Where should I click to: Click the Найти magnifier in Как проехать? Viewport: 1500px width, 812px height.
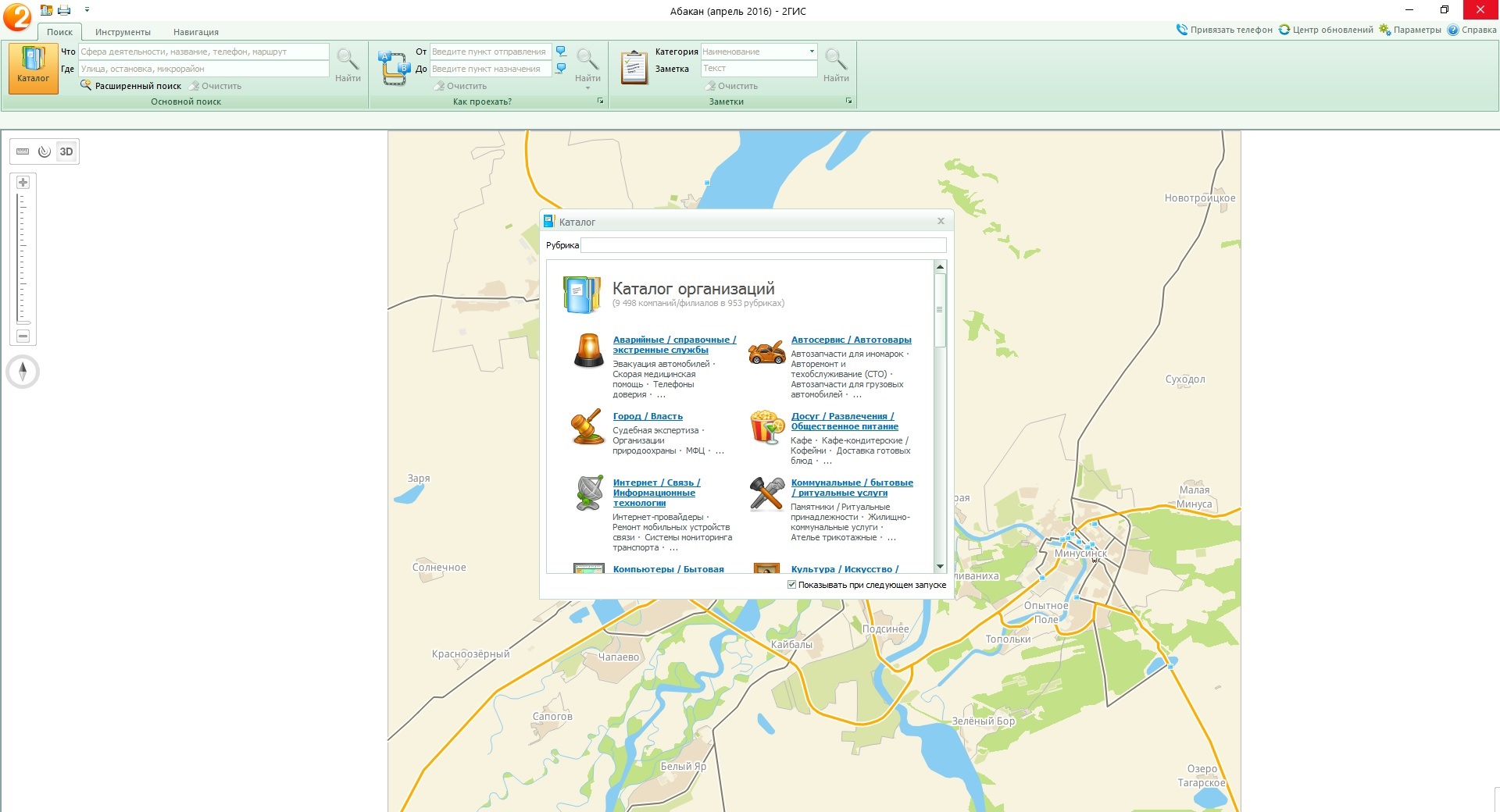click(x=587, y=64)
